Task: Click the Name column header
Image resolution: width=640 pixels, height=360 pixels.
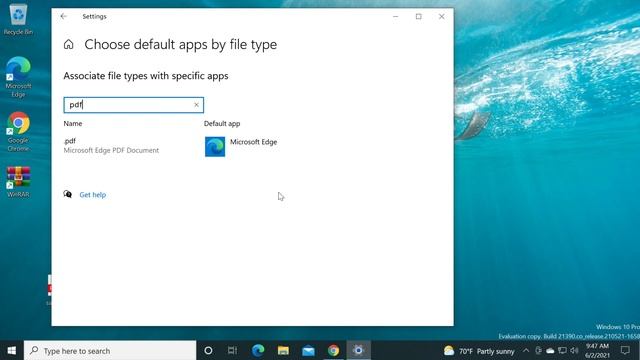Action: pyautogui.click(x=73, y=123)
